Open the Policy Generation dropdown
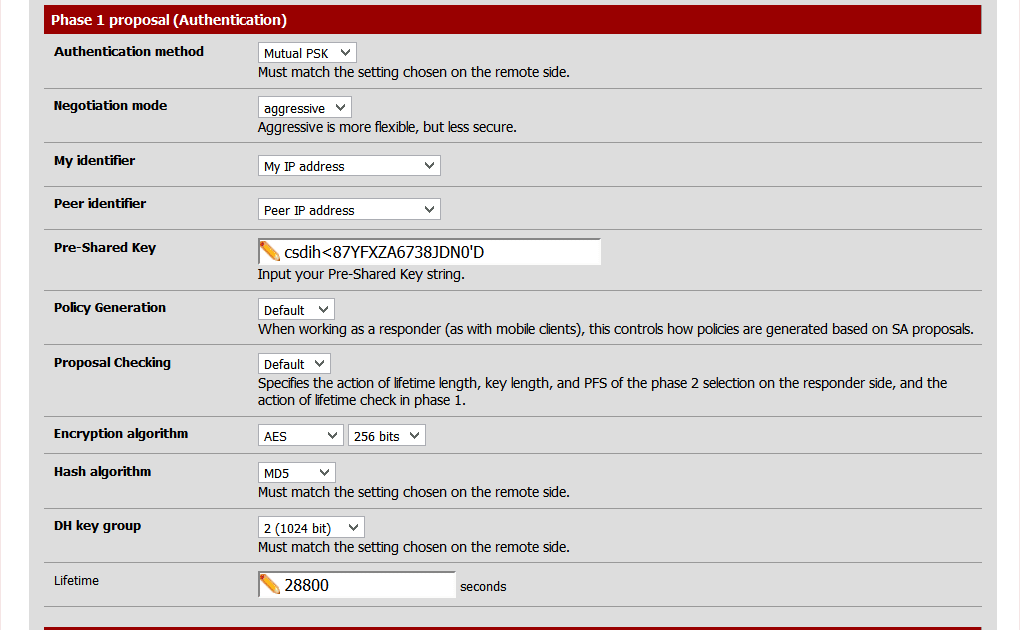 tap(296, 310)
